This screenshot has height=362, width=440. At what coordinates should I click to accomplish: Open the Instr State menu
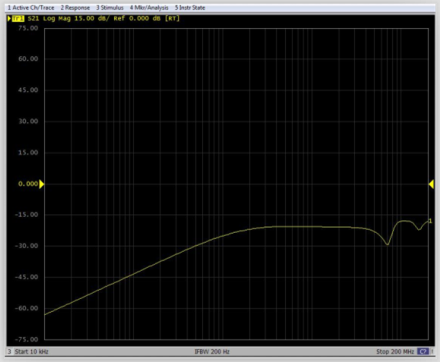click(190, 8)
